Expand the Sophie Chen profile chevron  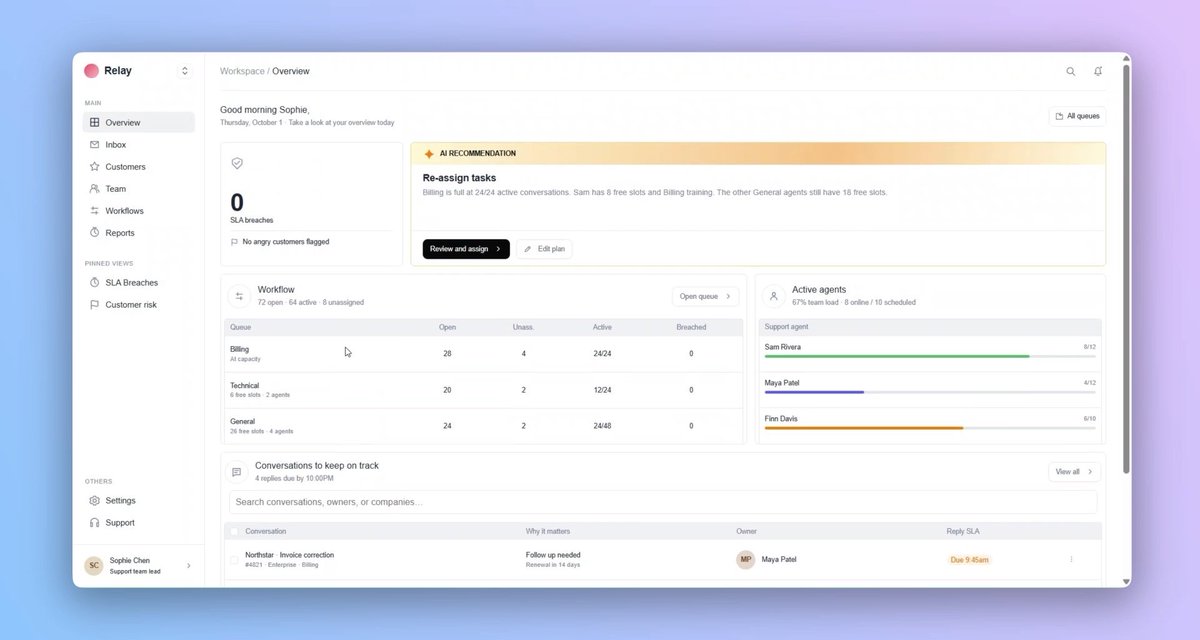pos(188,566)
